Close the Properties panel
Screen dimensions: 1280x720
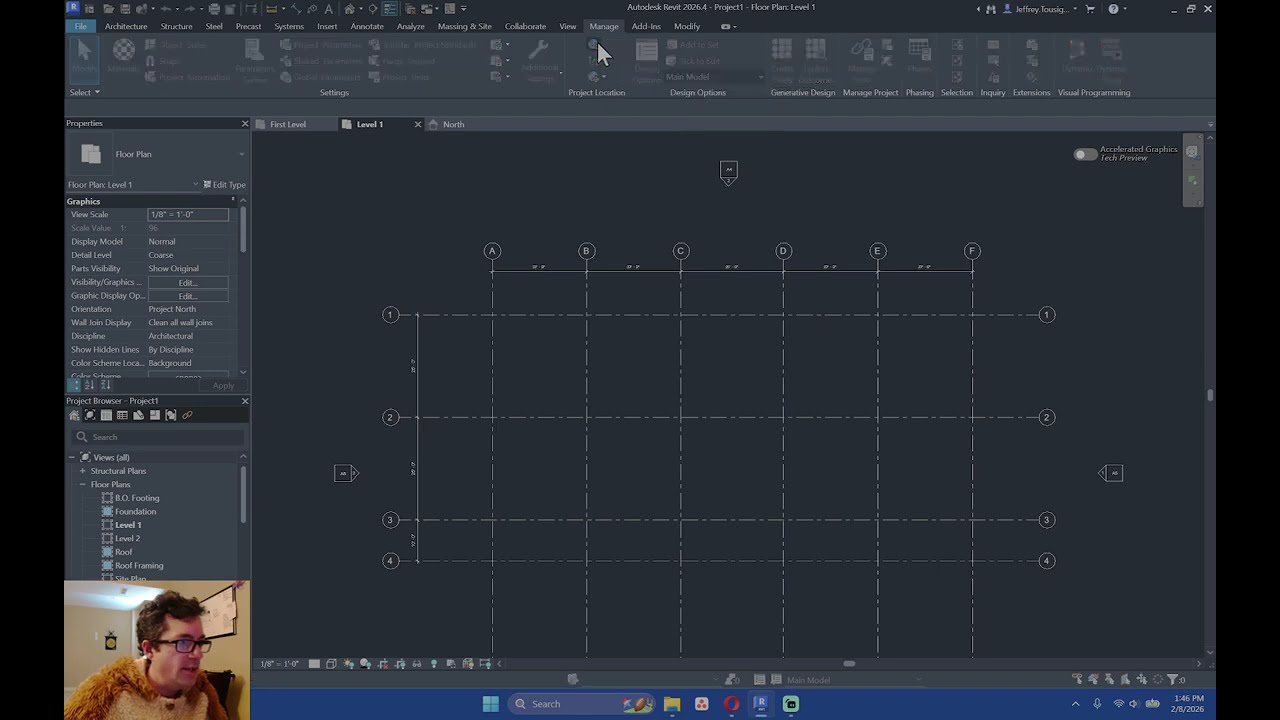click(x=244, y=123)
